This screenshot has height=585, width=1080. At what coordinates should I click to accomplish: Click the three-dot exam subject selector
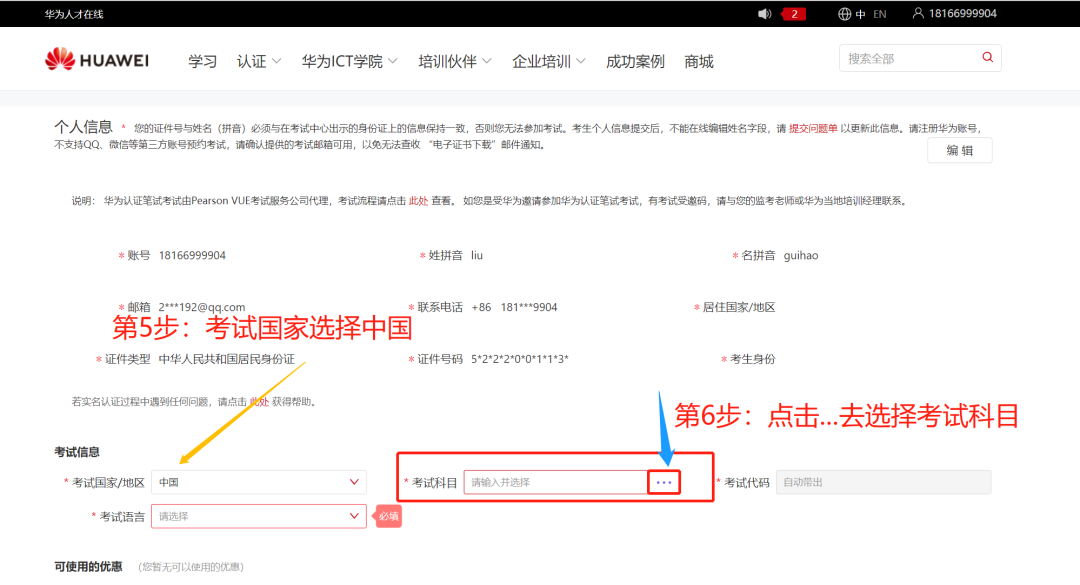tap(664, 482)
